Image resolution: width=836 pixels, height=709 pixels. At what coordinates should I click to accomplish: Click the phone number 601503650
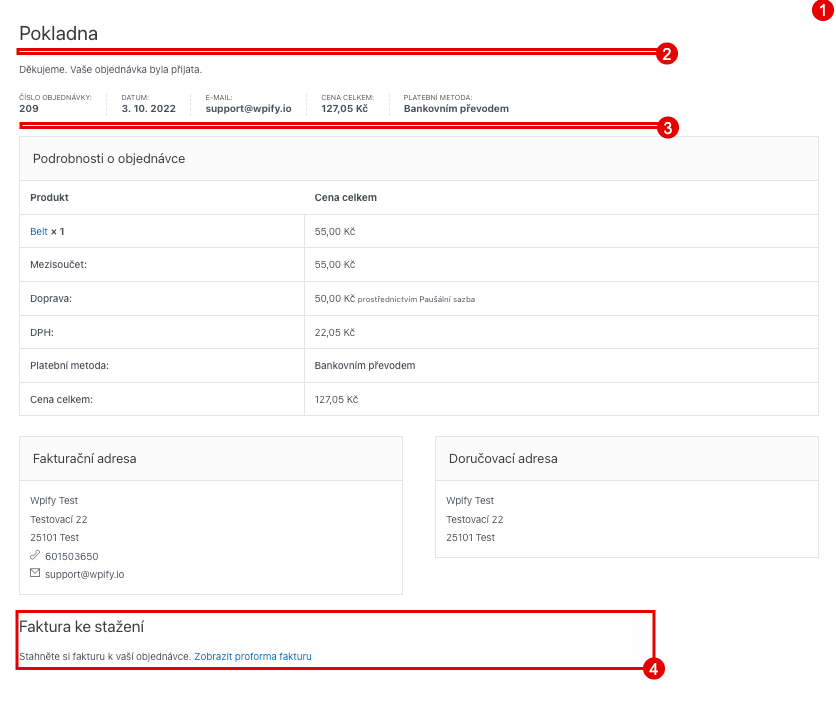pos(71,556)
